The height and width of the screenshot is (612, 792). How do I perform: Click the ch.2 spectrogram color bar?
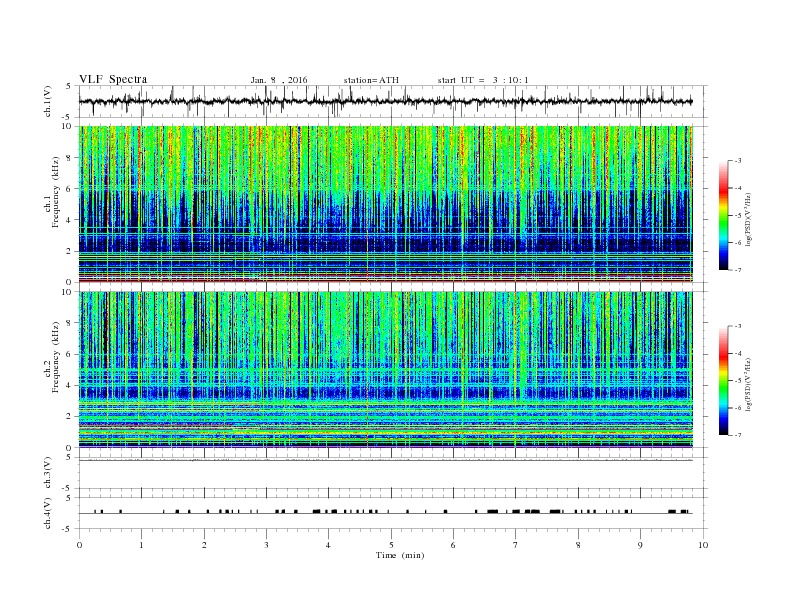click(724, 380)
